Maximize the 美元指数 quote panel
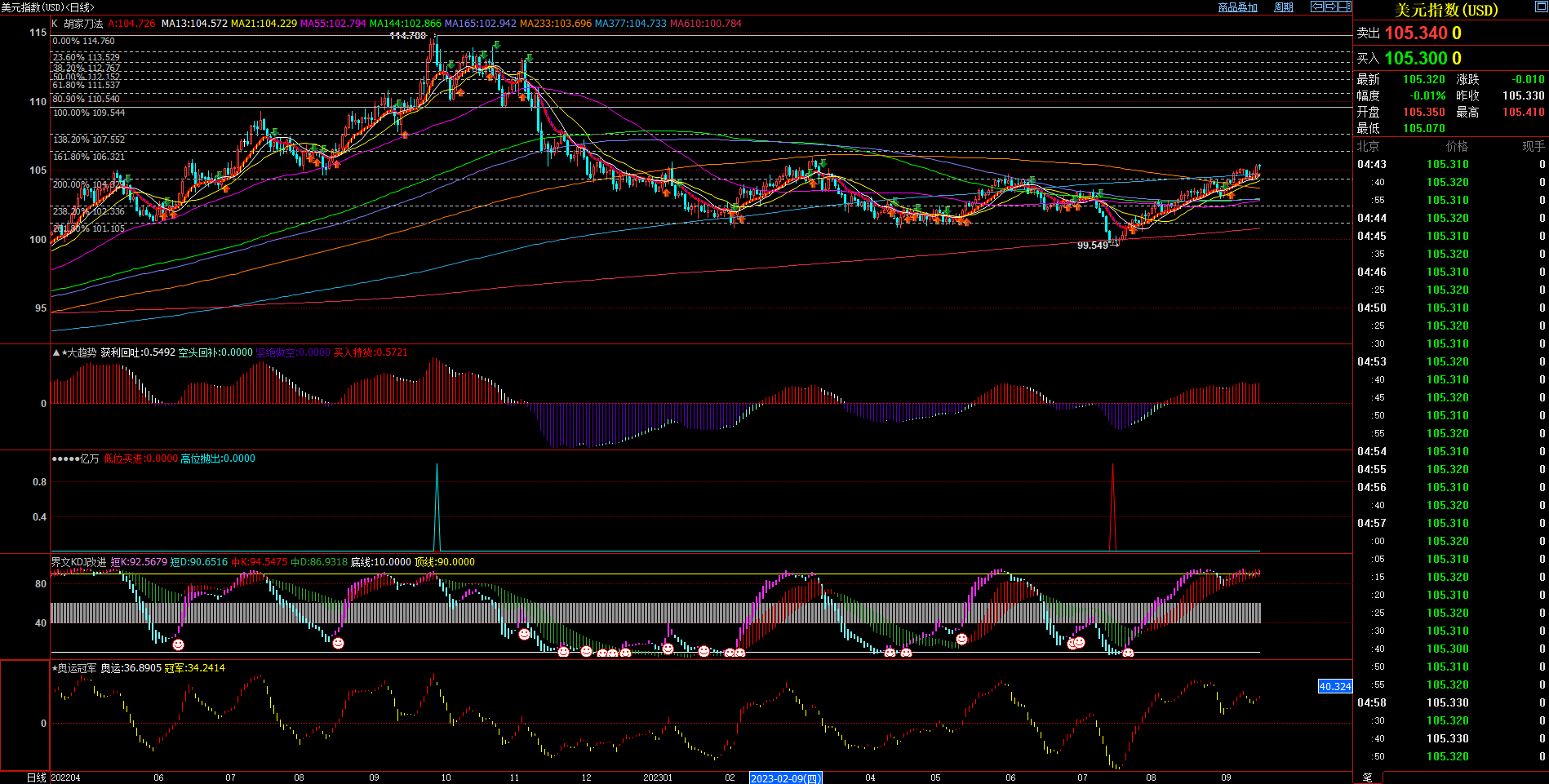Image resolution: width=1549 pixels, height=784 pixels. 1541,7
